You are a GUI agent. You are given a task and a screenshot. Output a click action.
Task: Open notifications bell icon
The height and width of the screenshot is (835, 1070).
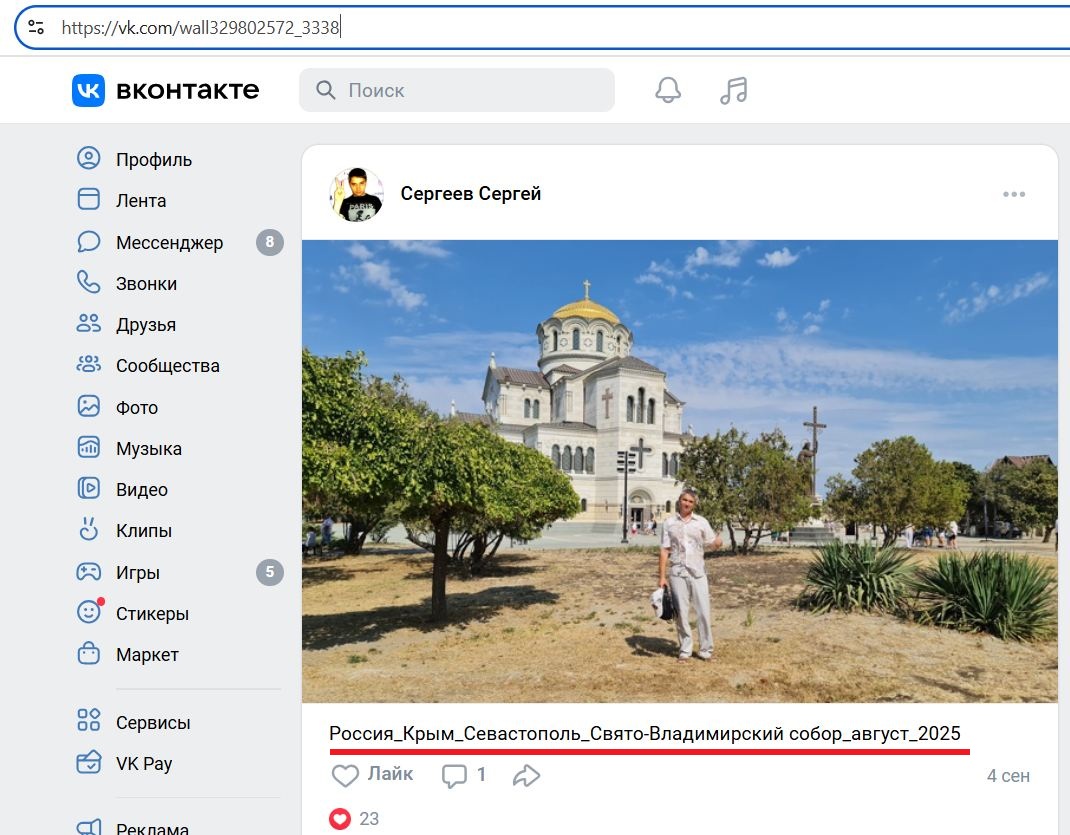tap(668, 90)
